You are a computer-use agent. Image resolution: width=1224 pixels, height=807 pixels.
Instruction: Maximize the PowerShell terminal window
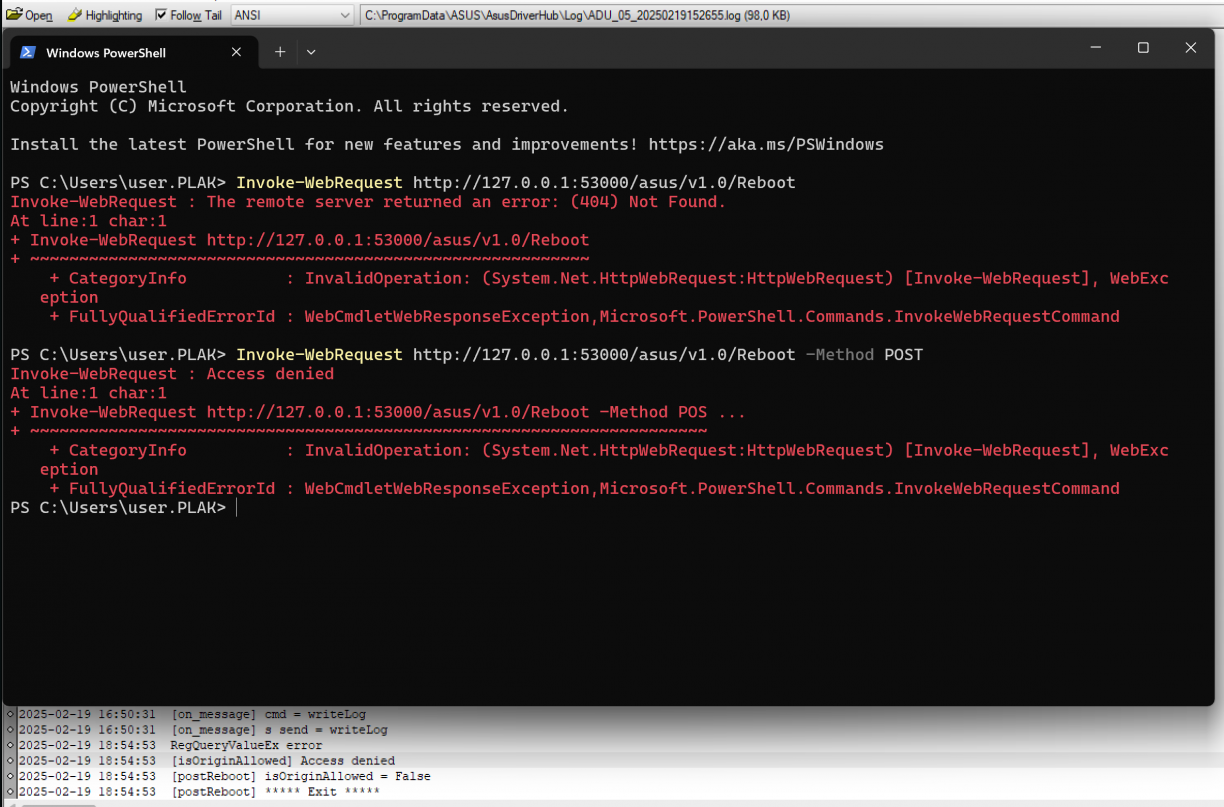coord(1143,48)
